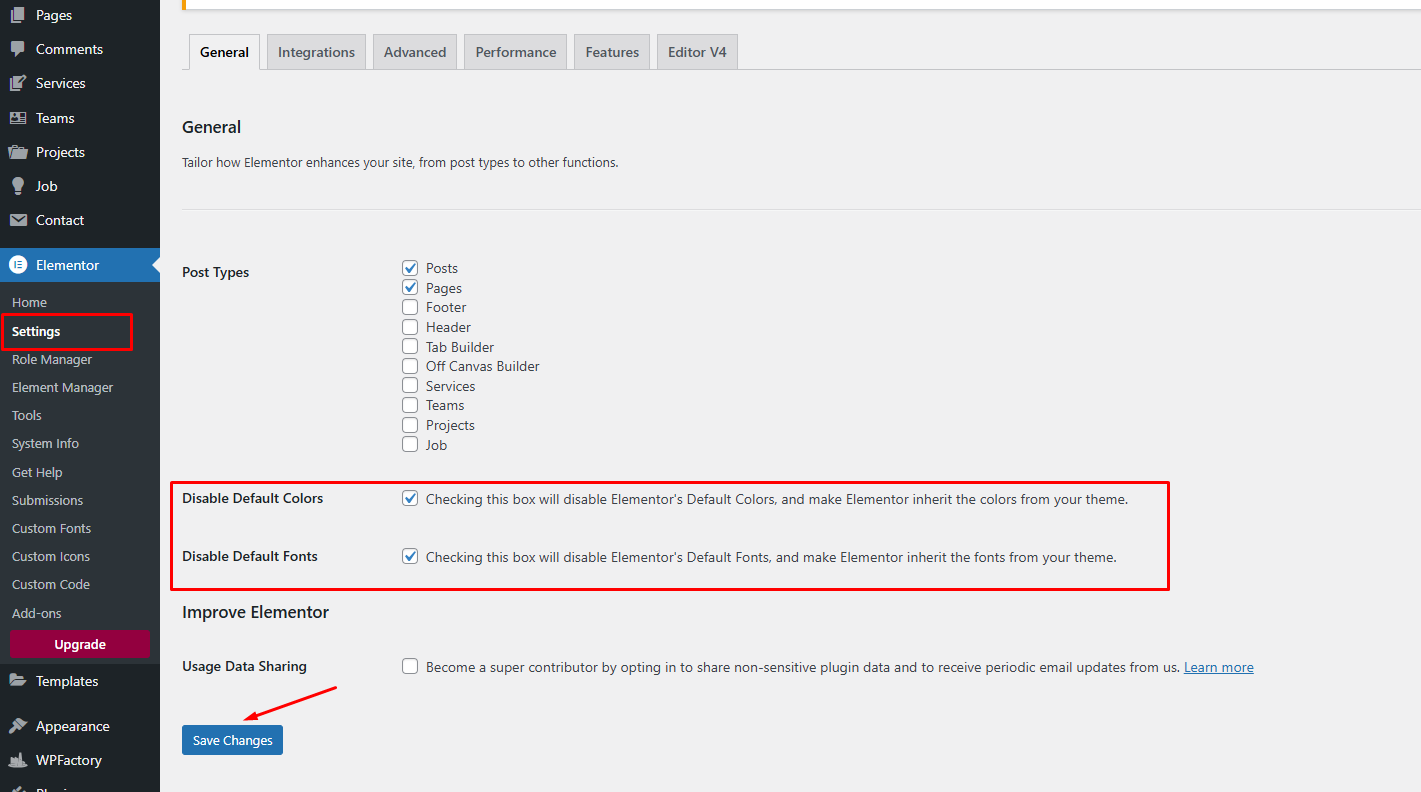Switch to the Integrations tab

click(x=316, y=52)
